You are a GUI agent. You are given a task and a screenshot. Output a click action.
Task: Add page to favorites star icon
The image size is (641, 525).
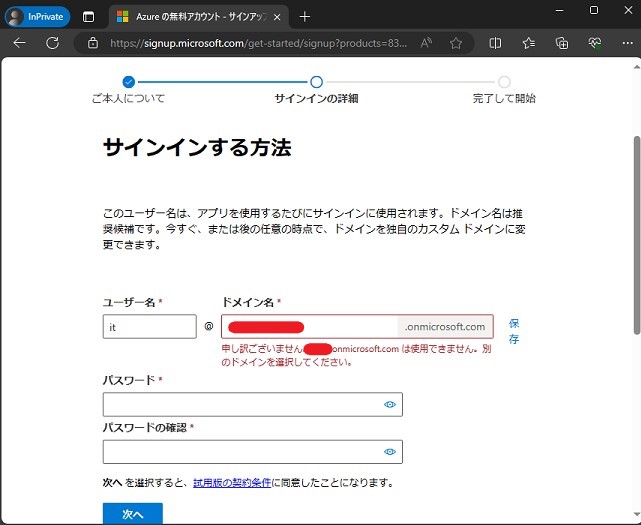456,43
